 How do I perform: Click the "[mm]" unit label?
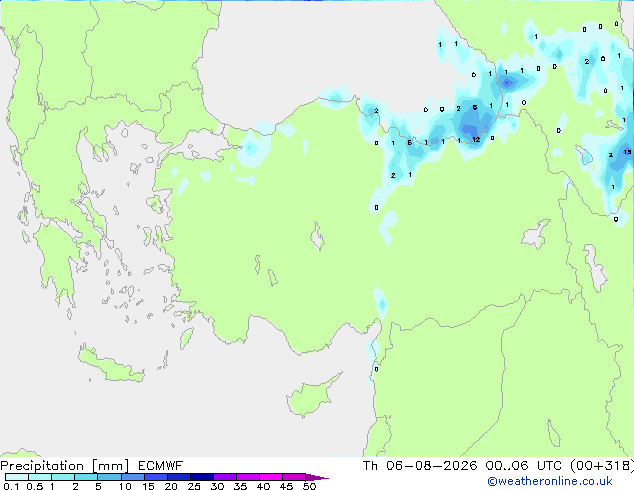[110, 466]
